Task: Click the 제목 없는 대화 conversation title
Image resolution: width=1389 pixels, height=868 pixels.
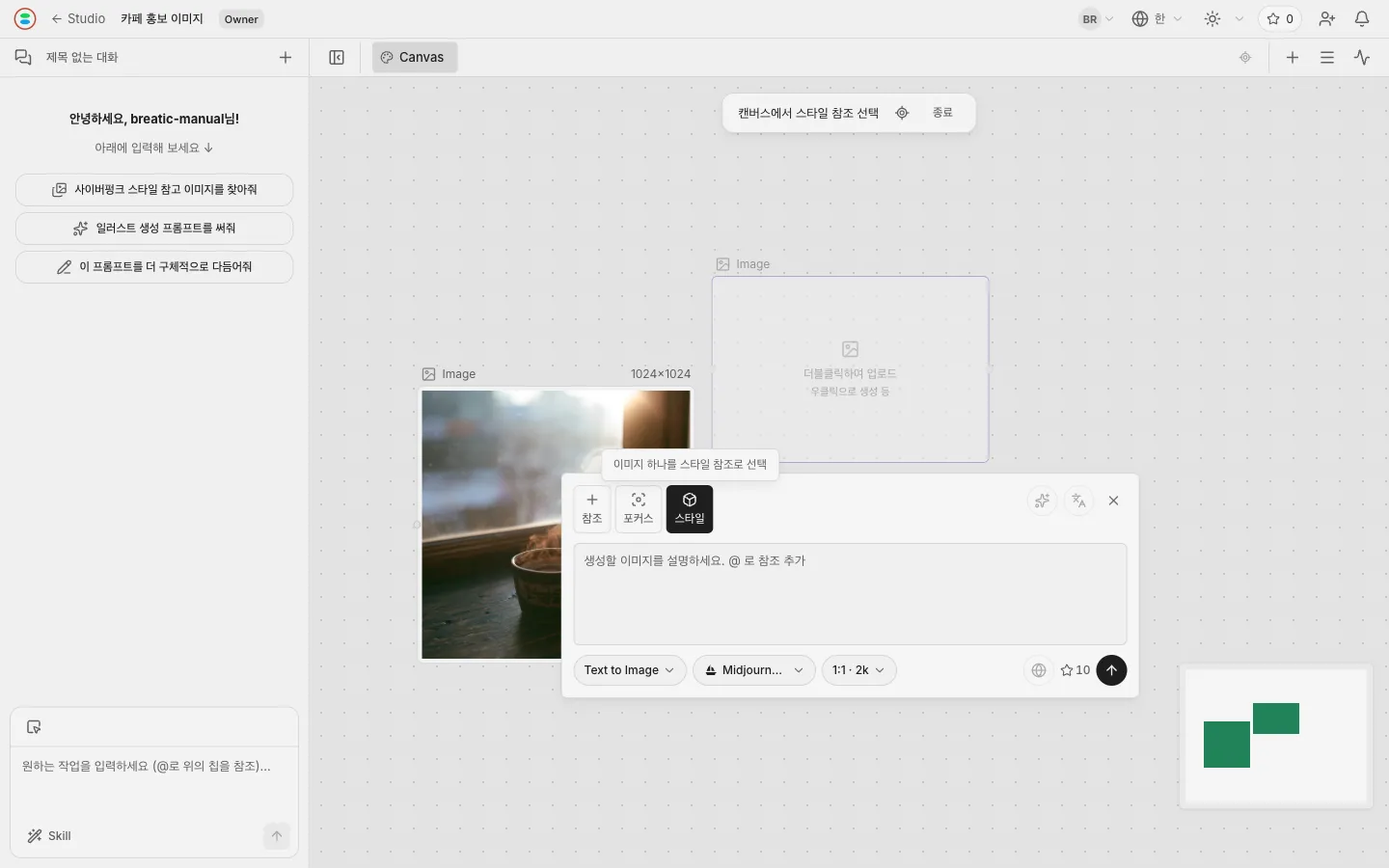Action: (82, 57)
